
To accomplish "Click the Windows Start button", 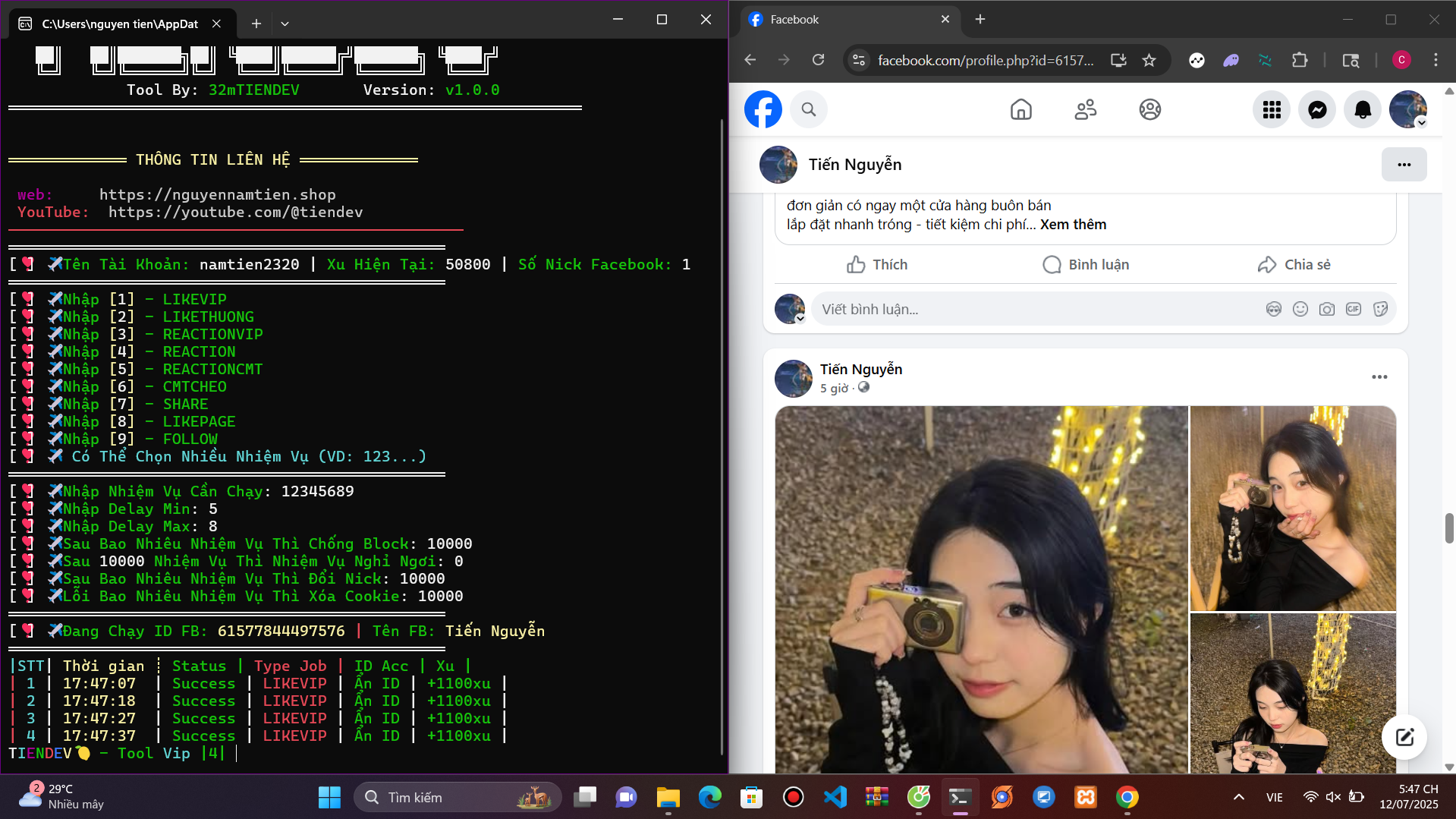I will [329, 797].
